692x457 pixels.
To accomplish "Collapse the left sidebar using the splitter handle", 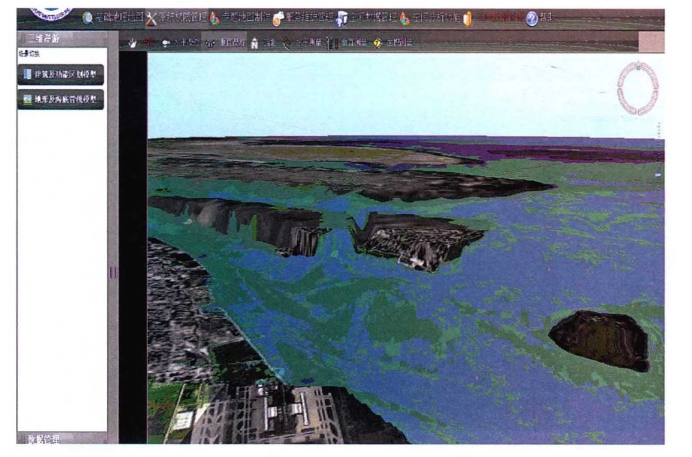I will 113,273.
